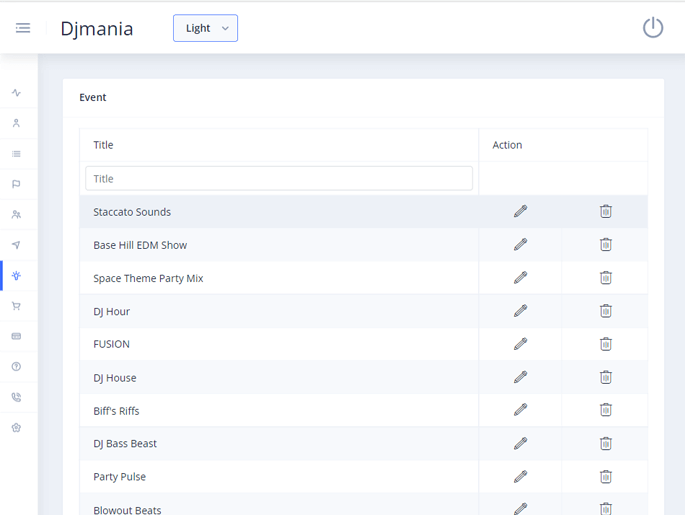The height and width of the screenshot is (515, 685).
Task: Select the flag sidebar icon
Action: [16, 184]
